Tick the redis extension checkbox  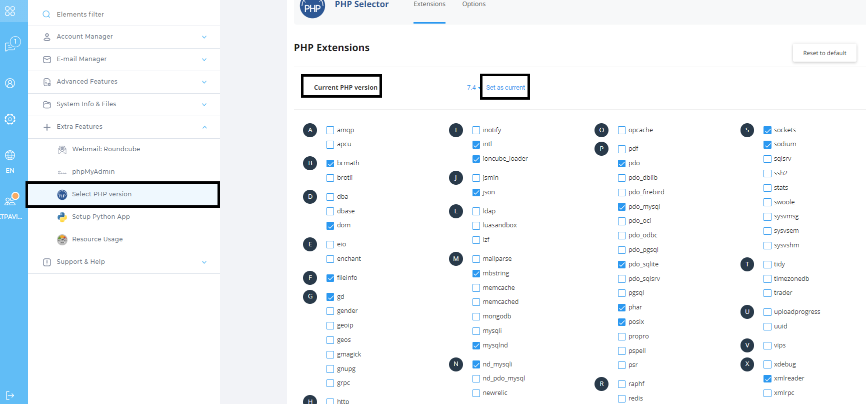tap(622, 398)
